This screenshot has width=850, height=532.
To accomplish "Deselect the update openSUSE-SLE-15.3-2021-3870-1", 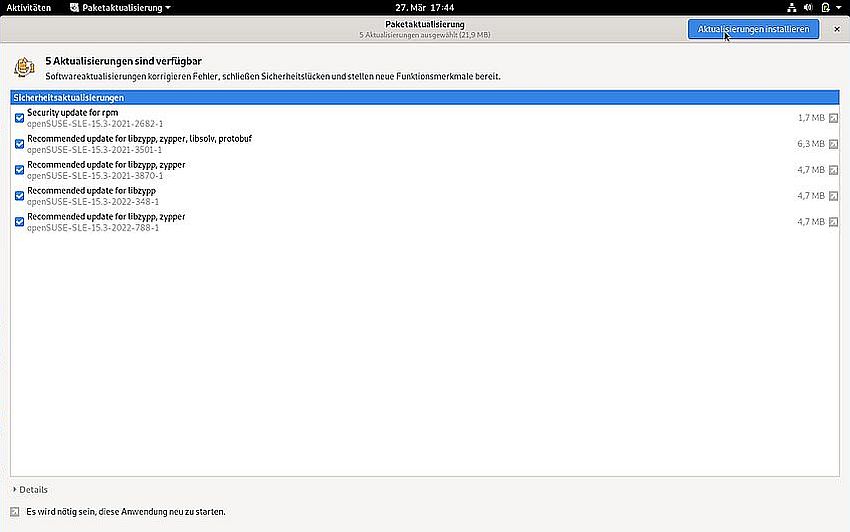I will 20,170.
